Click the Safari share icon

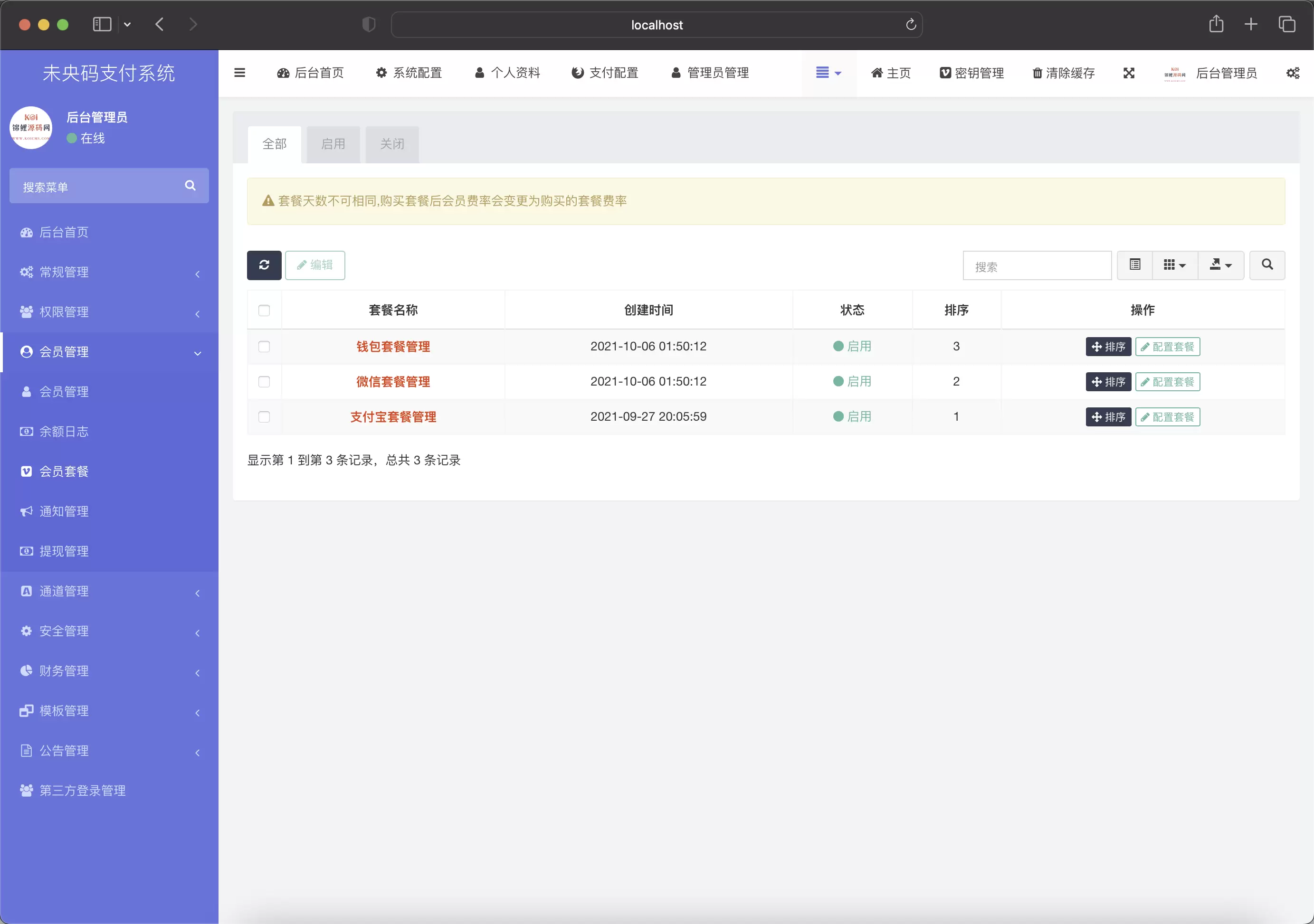[x=1216, y=24]
